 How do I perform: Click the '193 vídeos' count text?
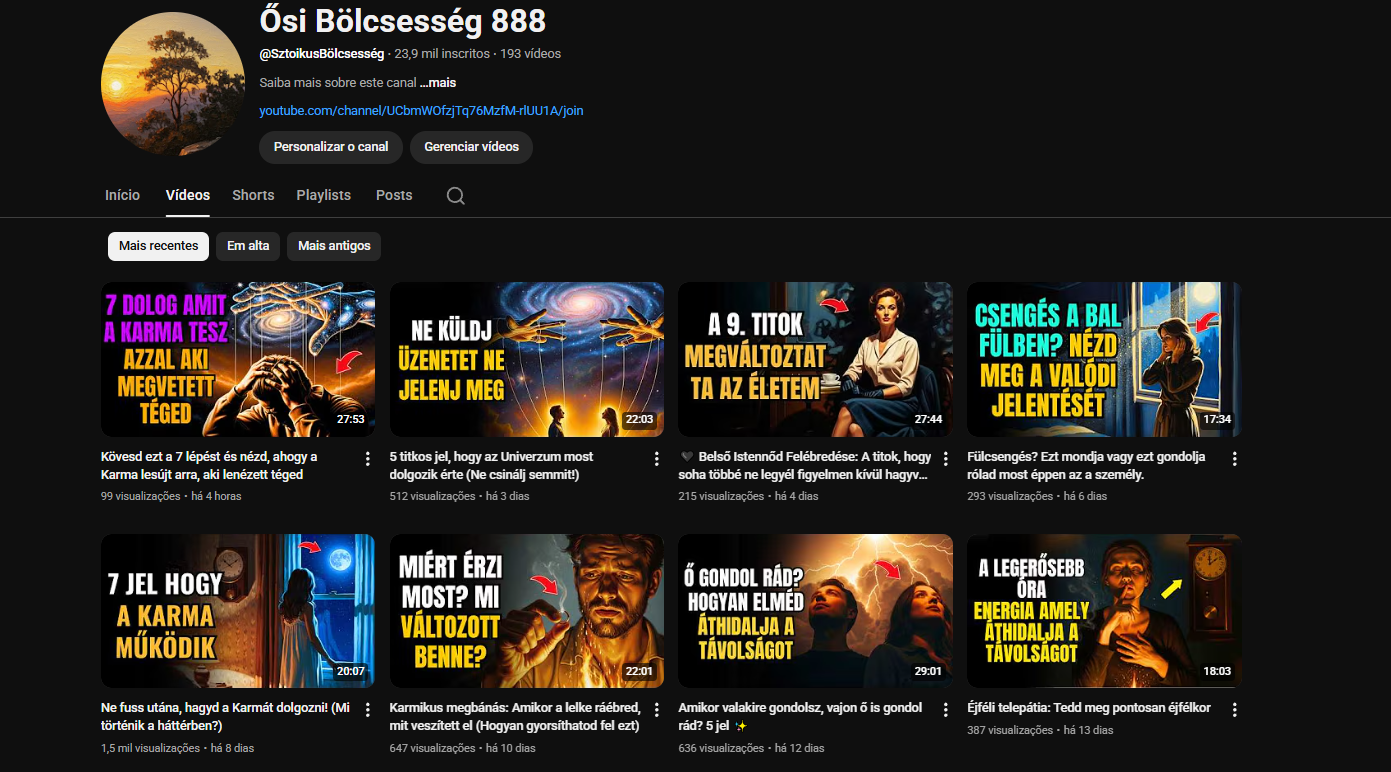tap(531, 54)
